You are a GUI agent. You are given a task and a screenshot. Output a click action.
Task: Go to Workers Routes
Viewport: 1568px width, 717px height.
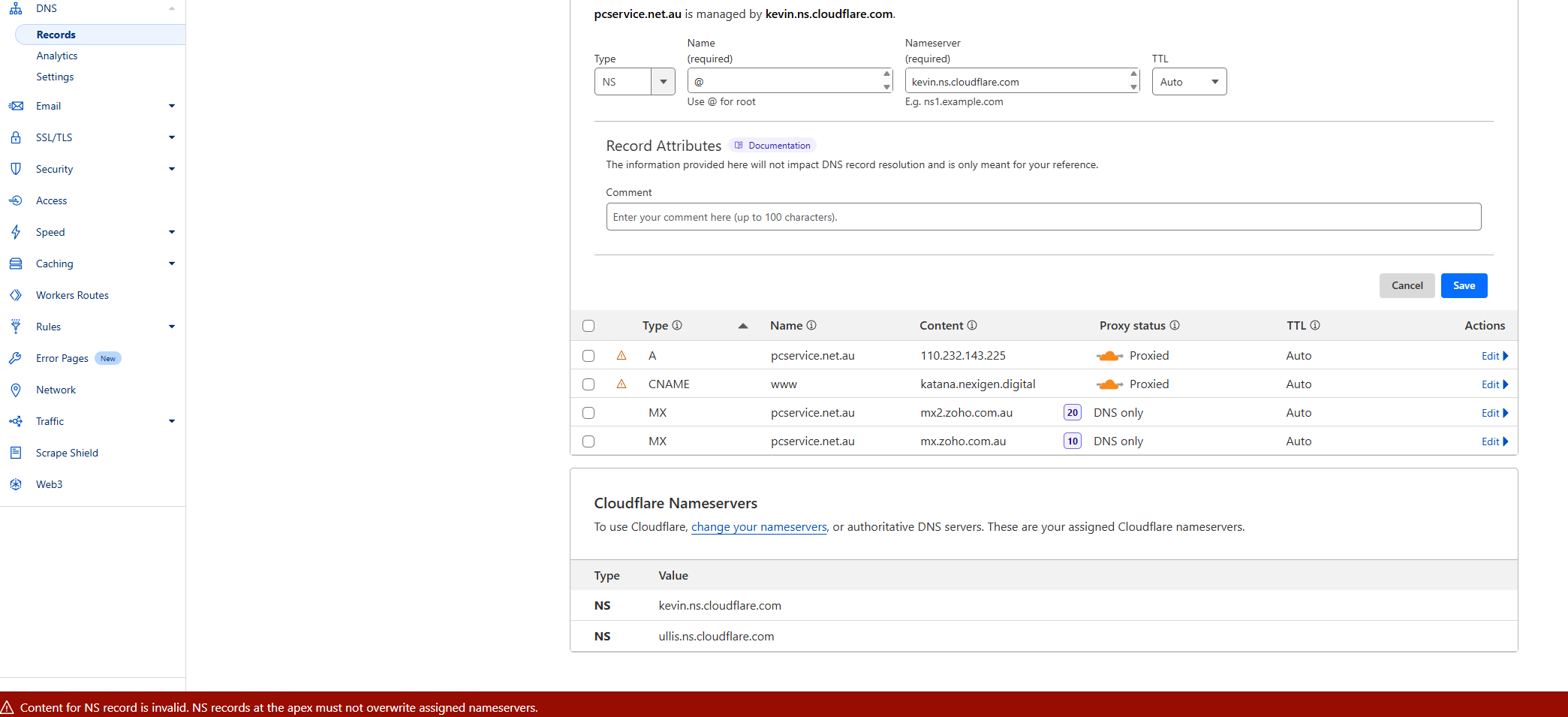72,295
